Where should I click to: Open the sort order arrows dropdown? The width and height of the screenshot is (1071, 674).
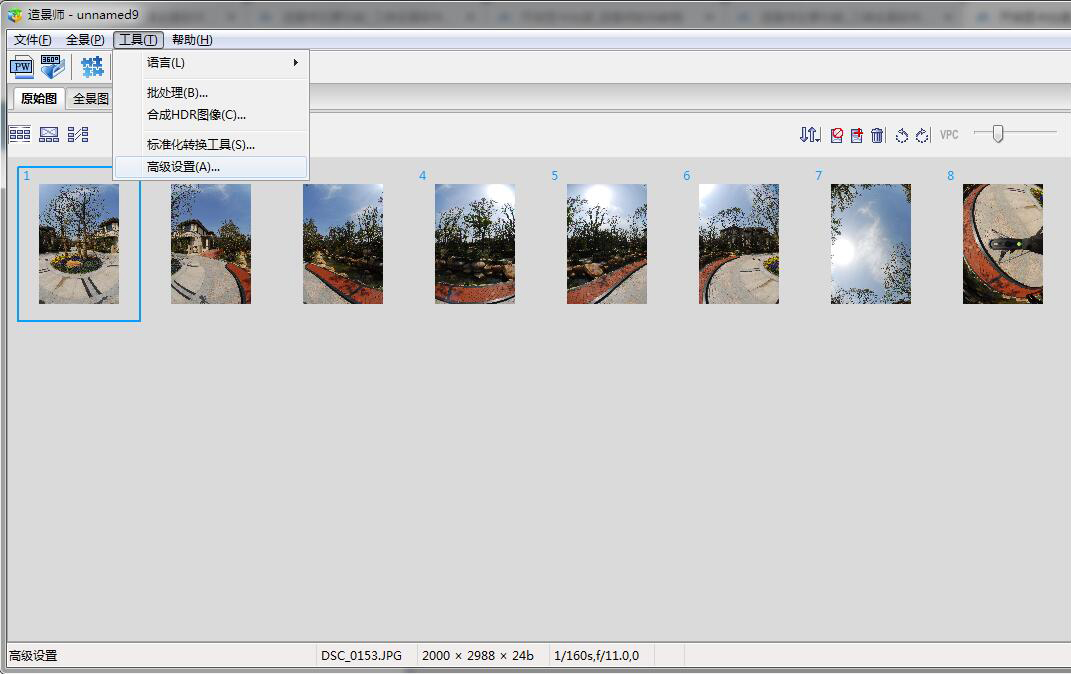(810, 135)
